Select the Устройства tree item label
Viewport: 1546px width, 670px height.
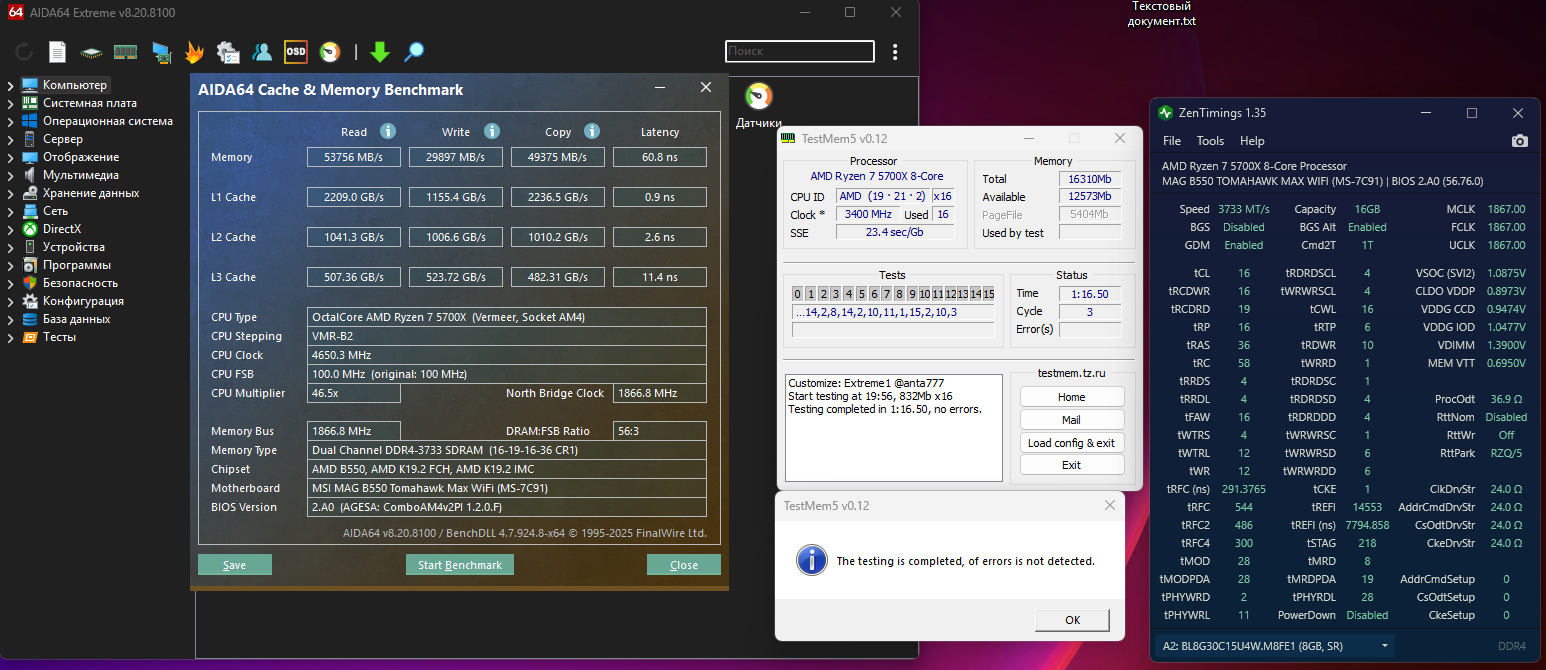tap(74, 247)
